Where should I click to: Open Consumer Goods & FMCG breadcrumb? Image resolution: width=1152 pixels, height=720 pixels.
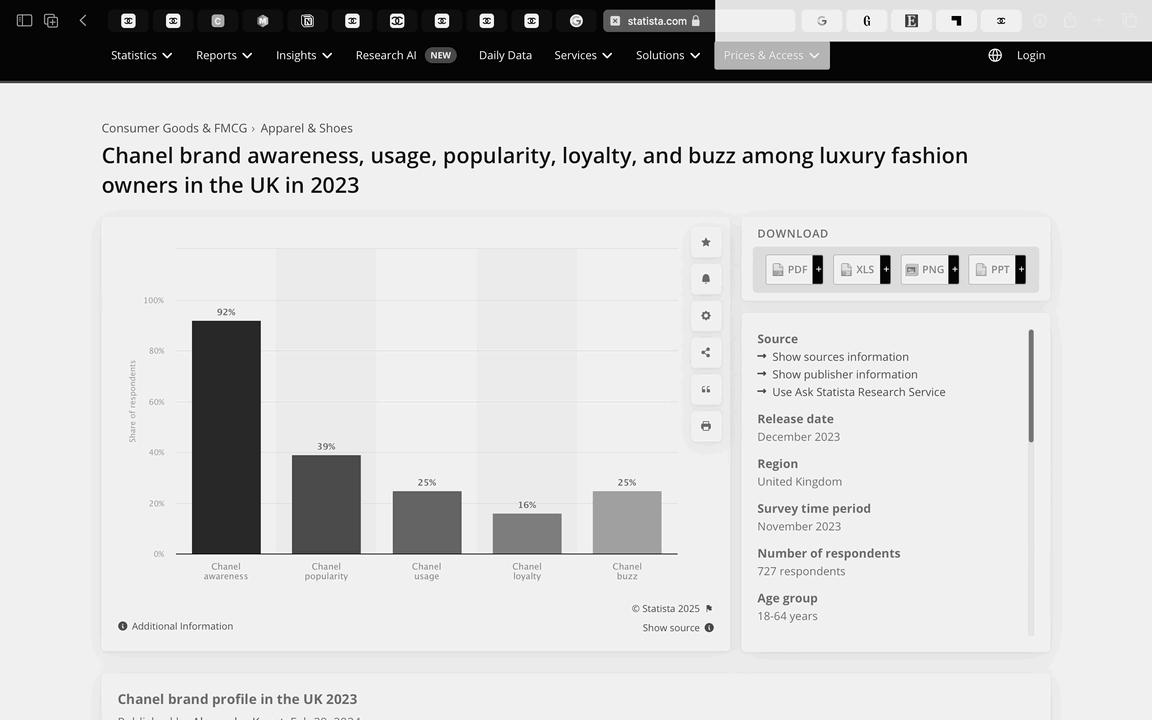point(174,128)
